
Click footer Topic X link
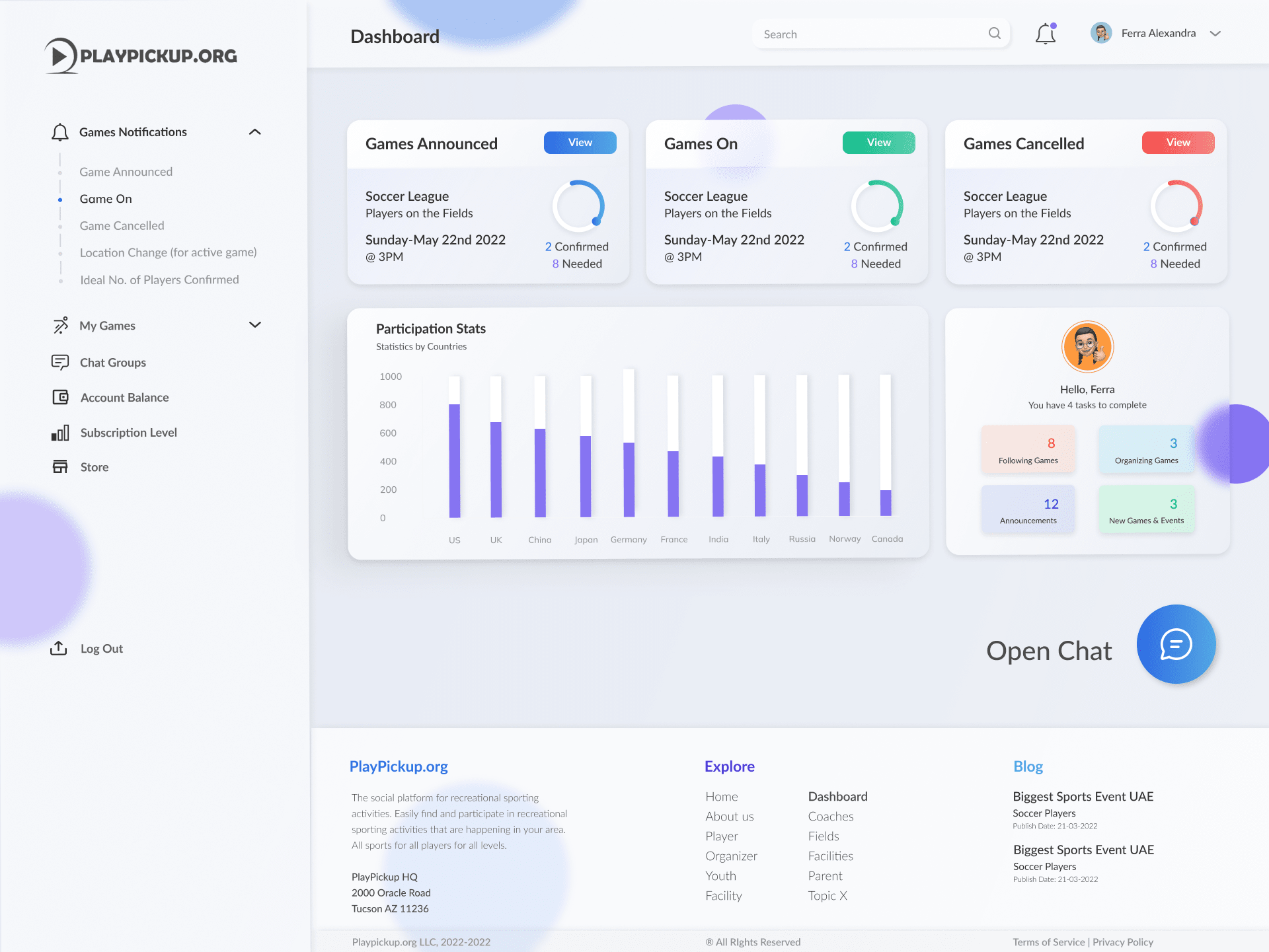[827, 896]
